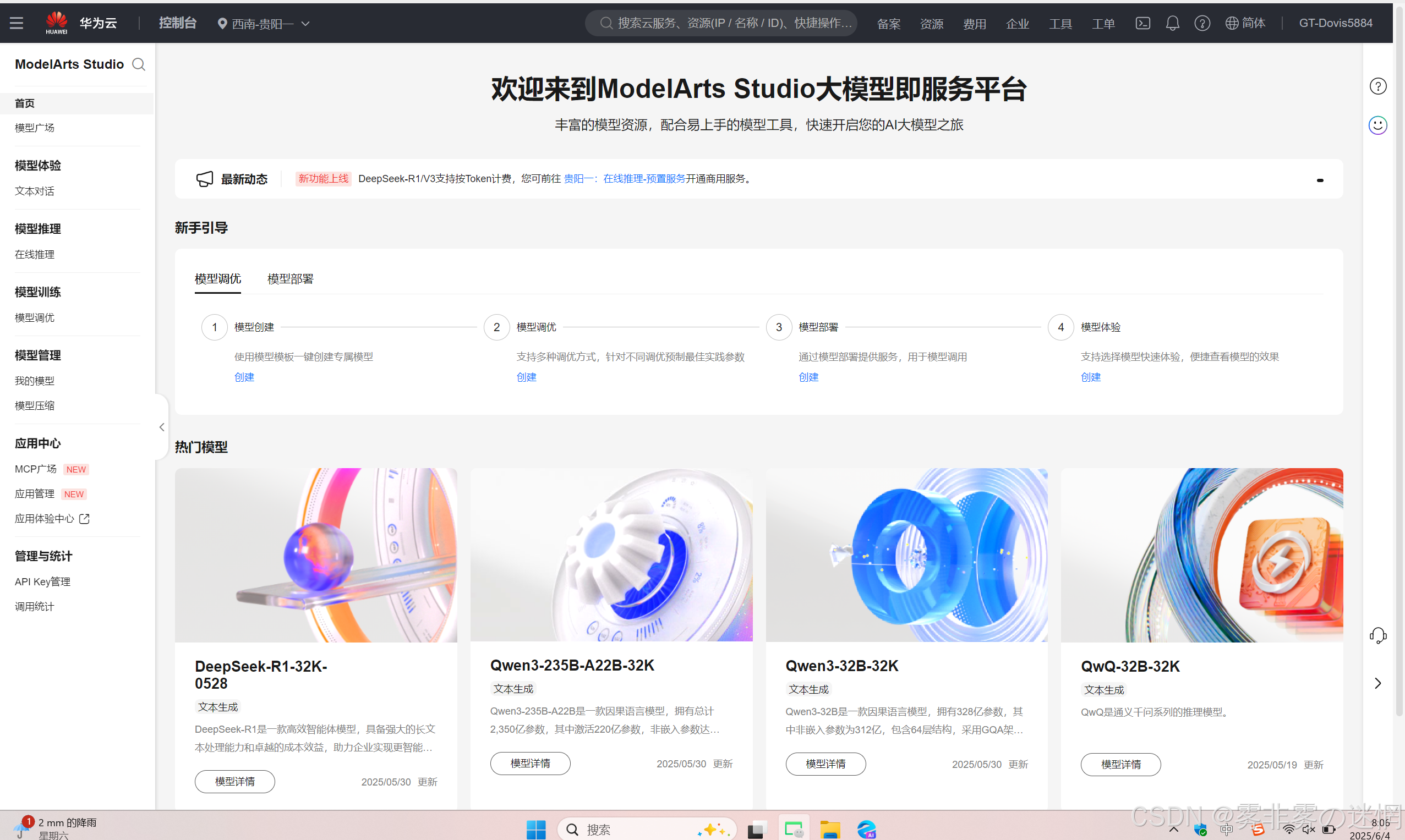Image resolution: width=1405 pixels, height=840 pixels.
Task: Open 资源 in the top menu
Action: [932, 24]
